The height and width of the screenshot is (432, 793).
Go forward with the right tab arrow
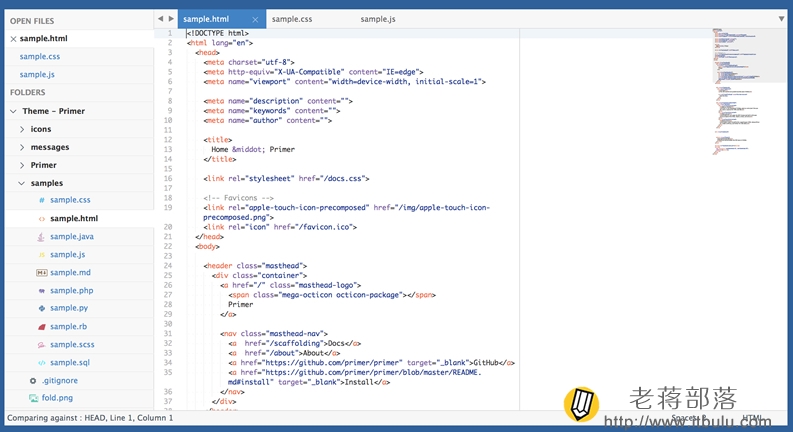tap(171, 19)
